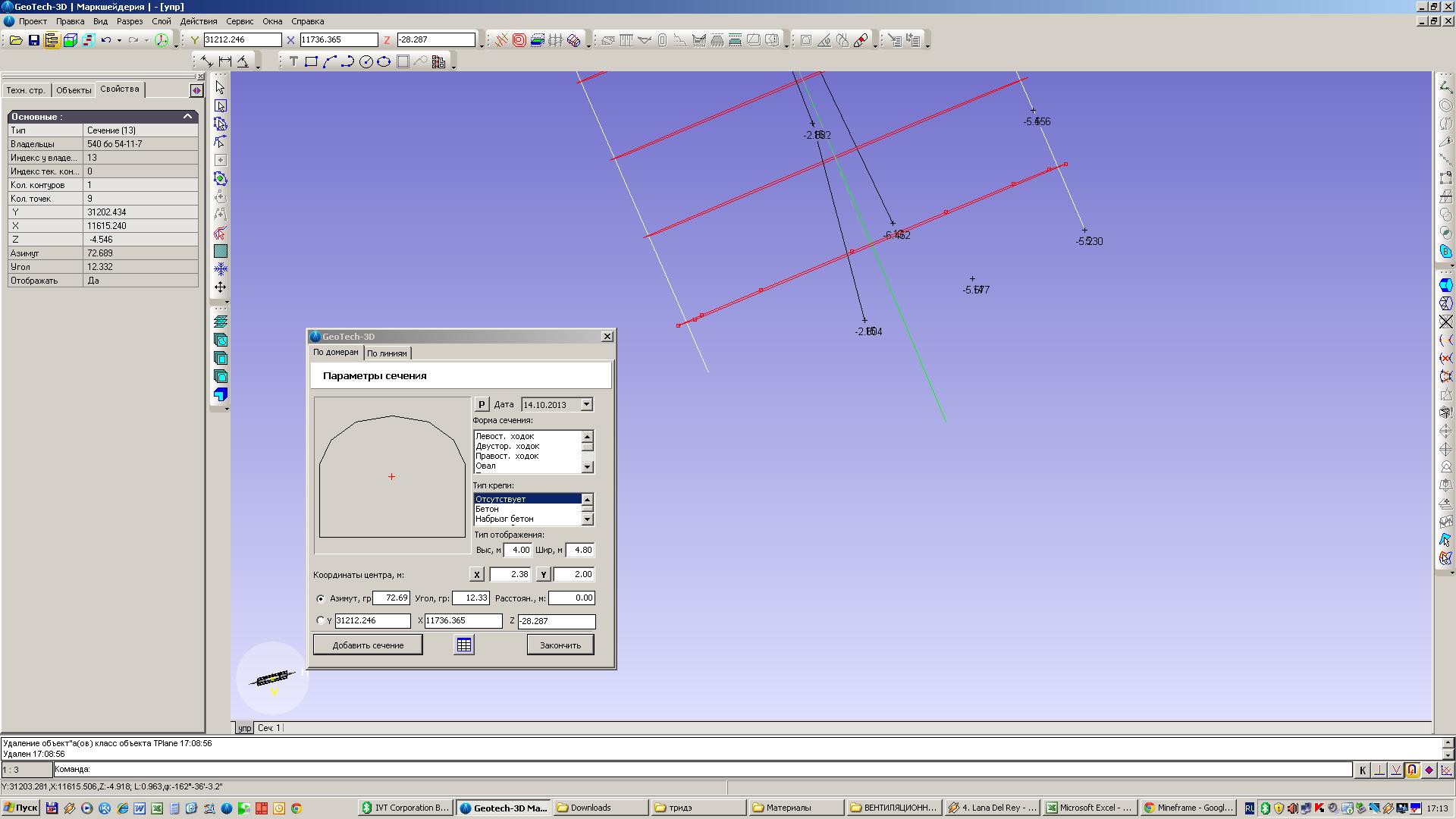The height and width of the screenshot is (819, 1456).
Task: Toggle the highlighted magnet snap button
Action: click(1412, 770)
